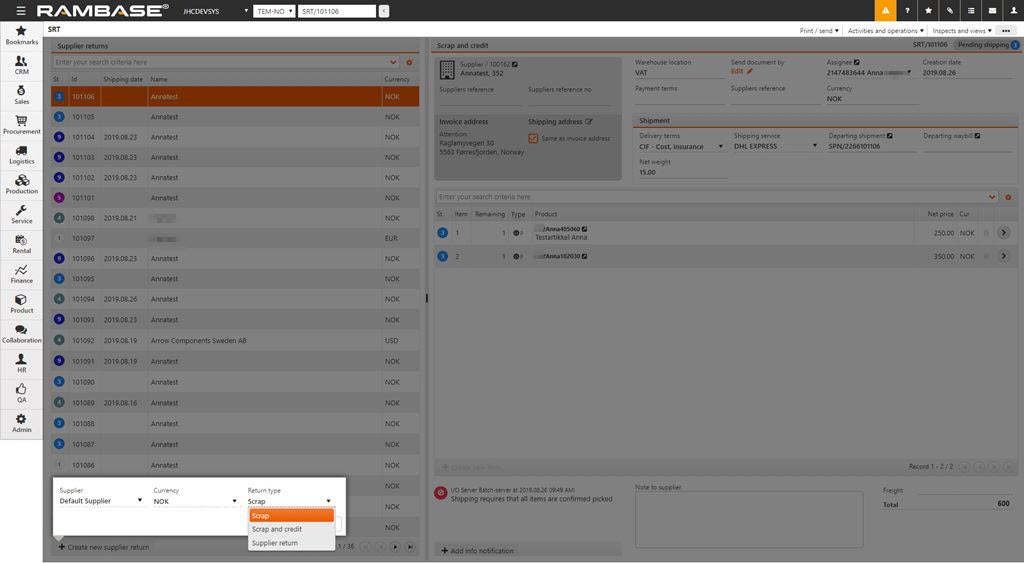The image size is (1024, 563).
Task: Open the Bookmarks sidebar module
Action: (21, 36)
